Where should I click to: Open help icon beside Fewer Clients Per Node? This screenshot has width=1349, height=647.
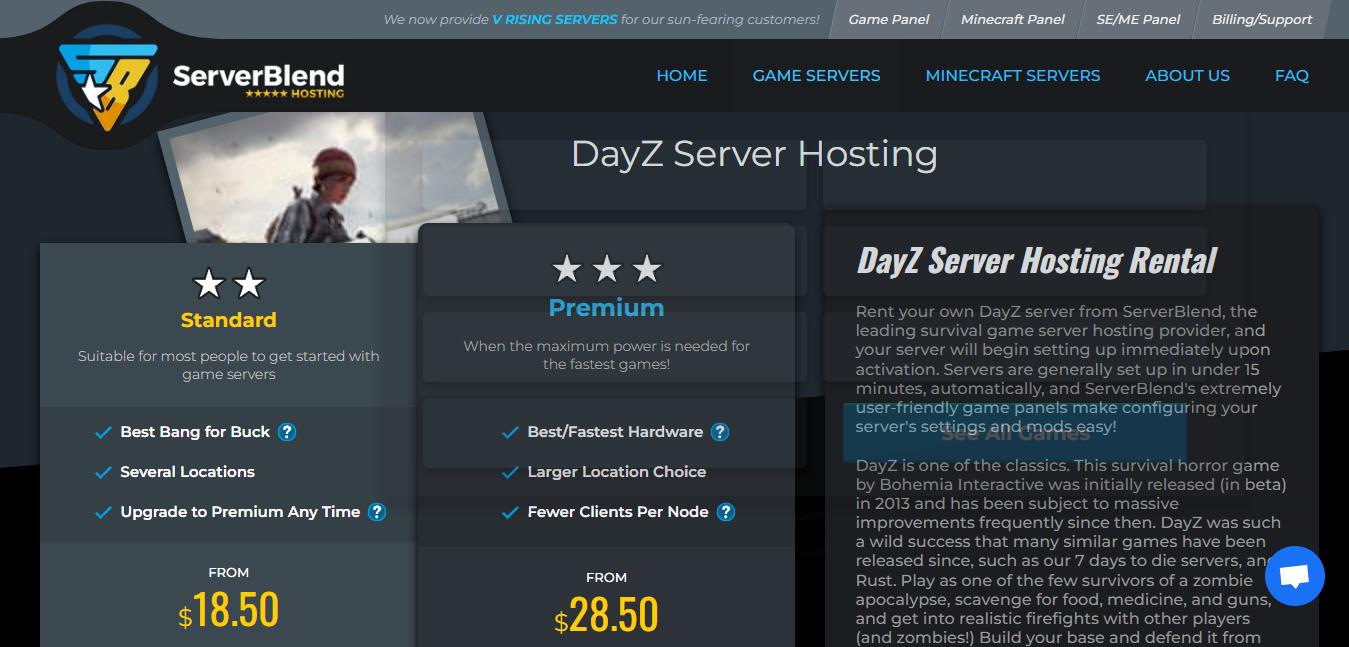(726, 512)
